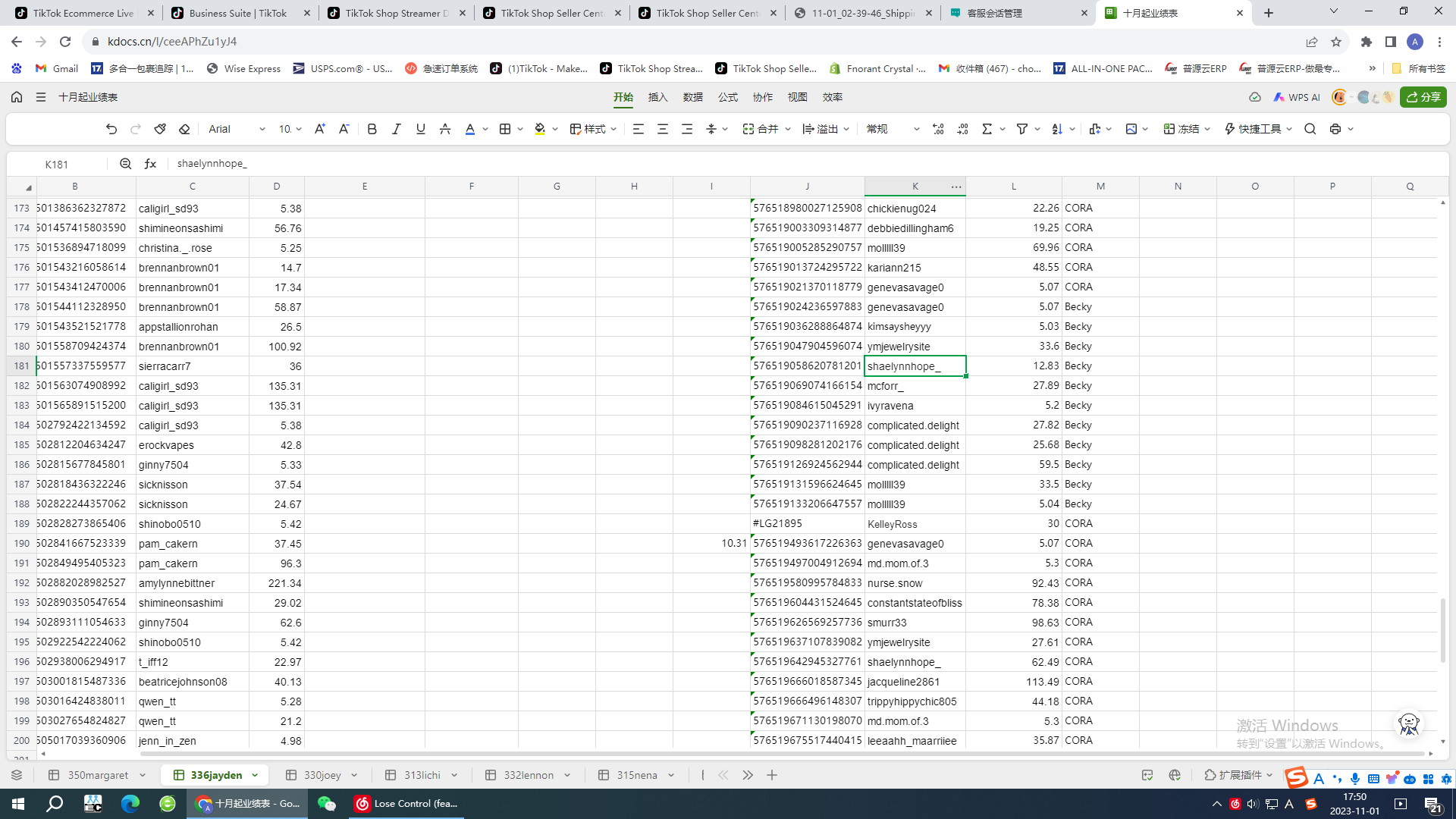
Task: Toggle bold formatting
Action: click(372, 129)
